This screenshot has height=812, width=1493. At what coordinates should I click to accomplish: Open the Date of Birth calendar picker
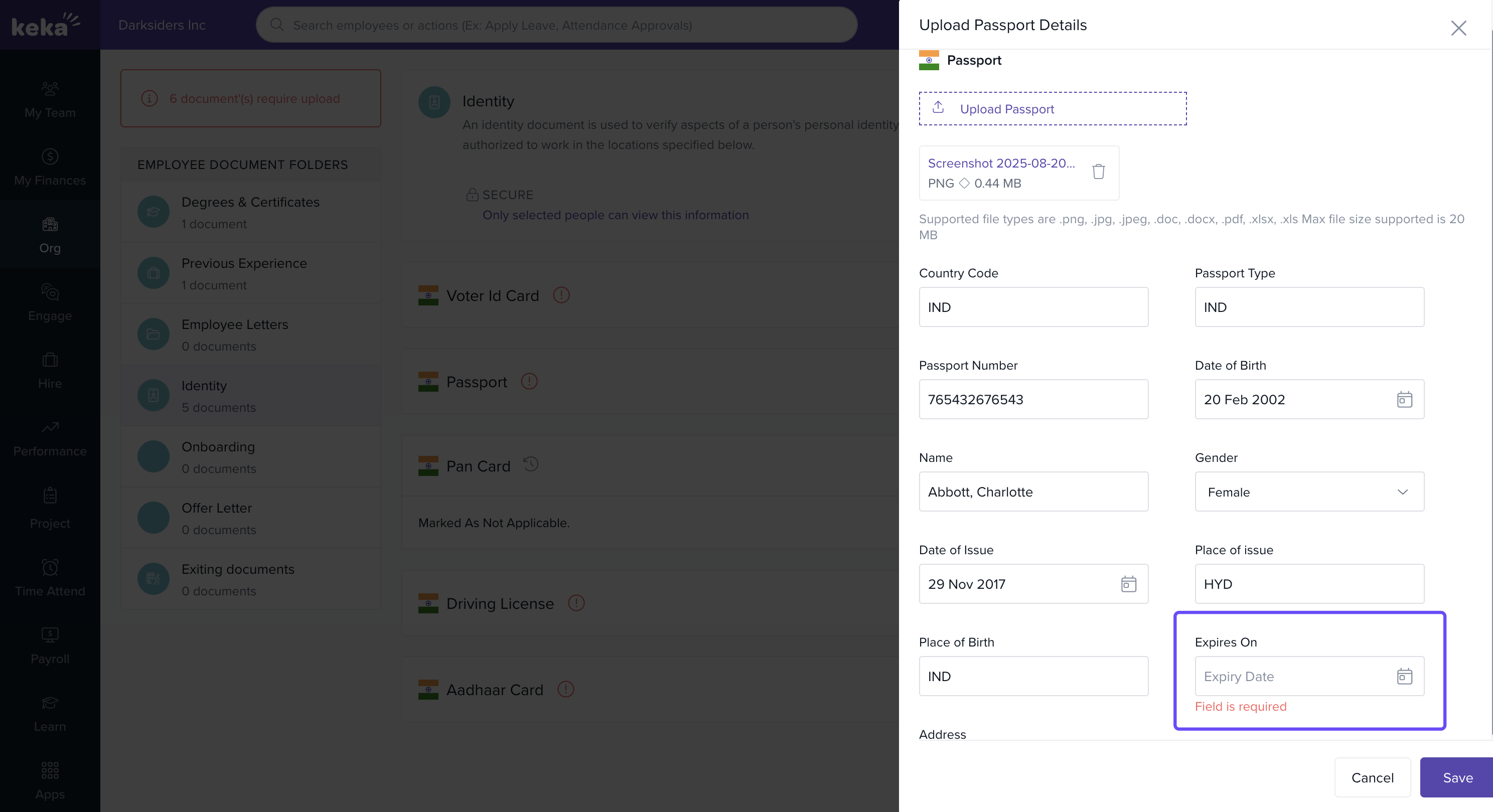pos(1404,399)
